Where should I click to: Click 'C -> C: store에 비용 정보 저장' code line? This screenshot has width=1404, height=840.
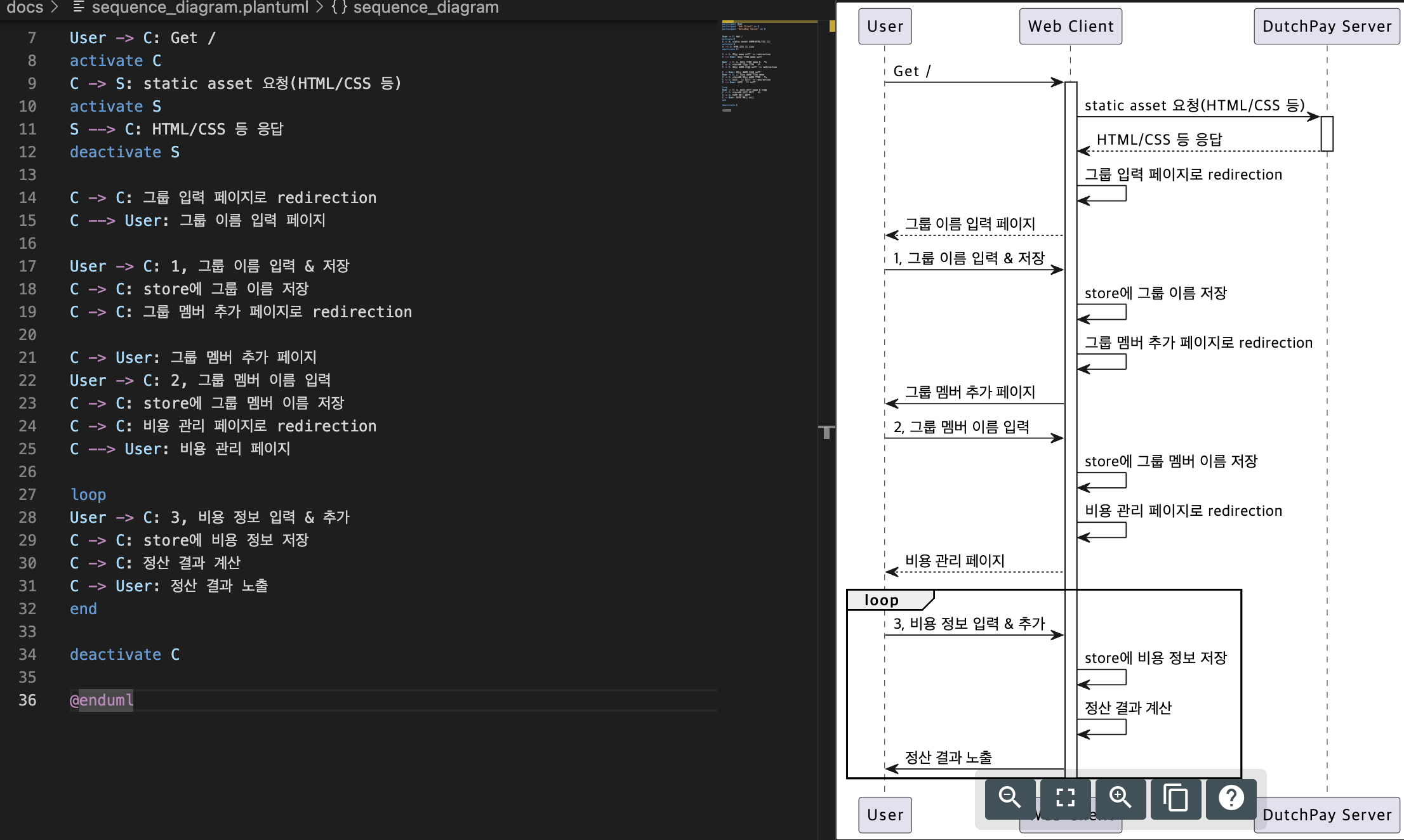pyautogui.click(x=189, y=540)
